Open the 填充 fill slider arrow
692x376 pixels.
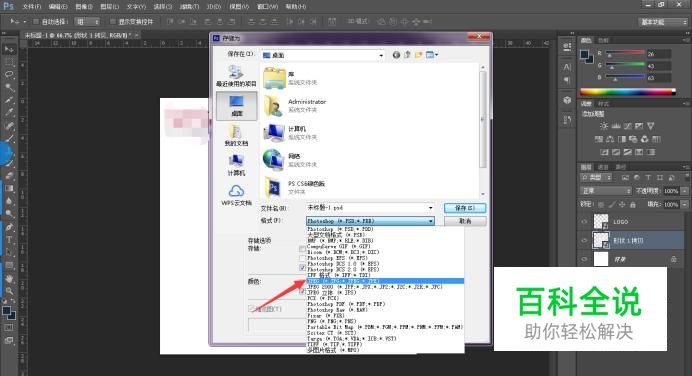pos(684,204)
